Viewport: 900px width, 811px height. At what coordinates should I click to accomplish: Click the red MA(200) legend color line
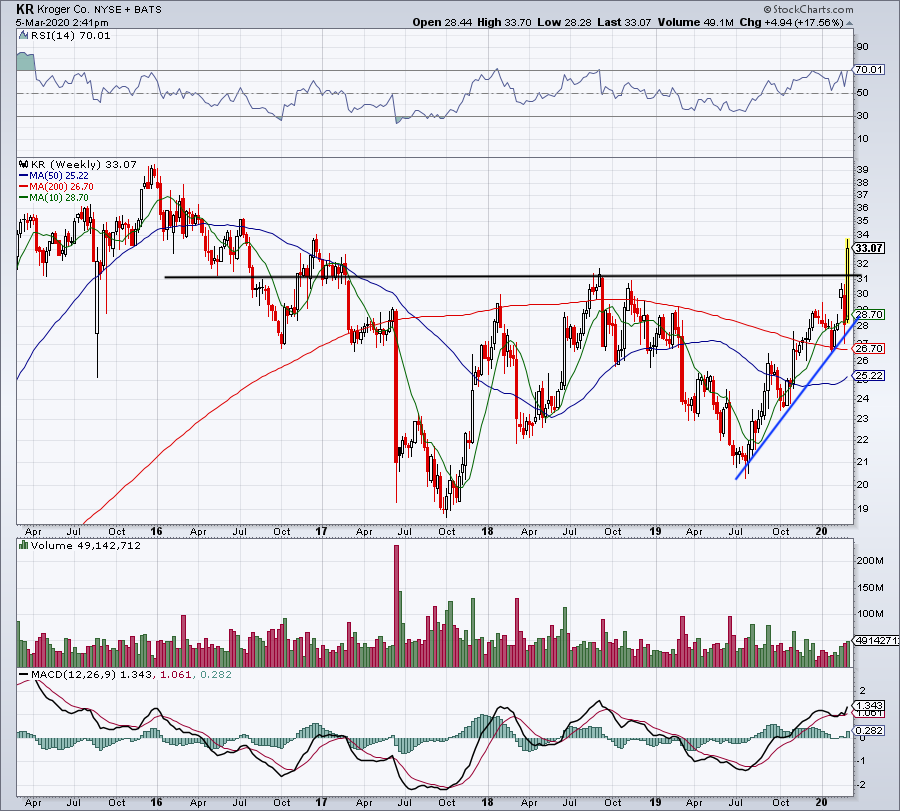coord(24,187)
